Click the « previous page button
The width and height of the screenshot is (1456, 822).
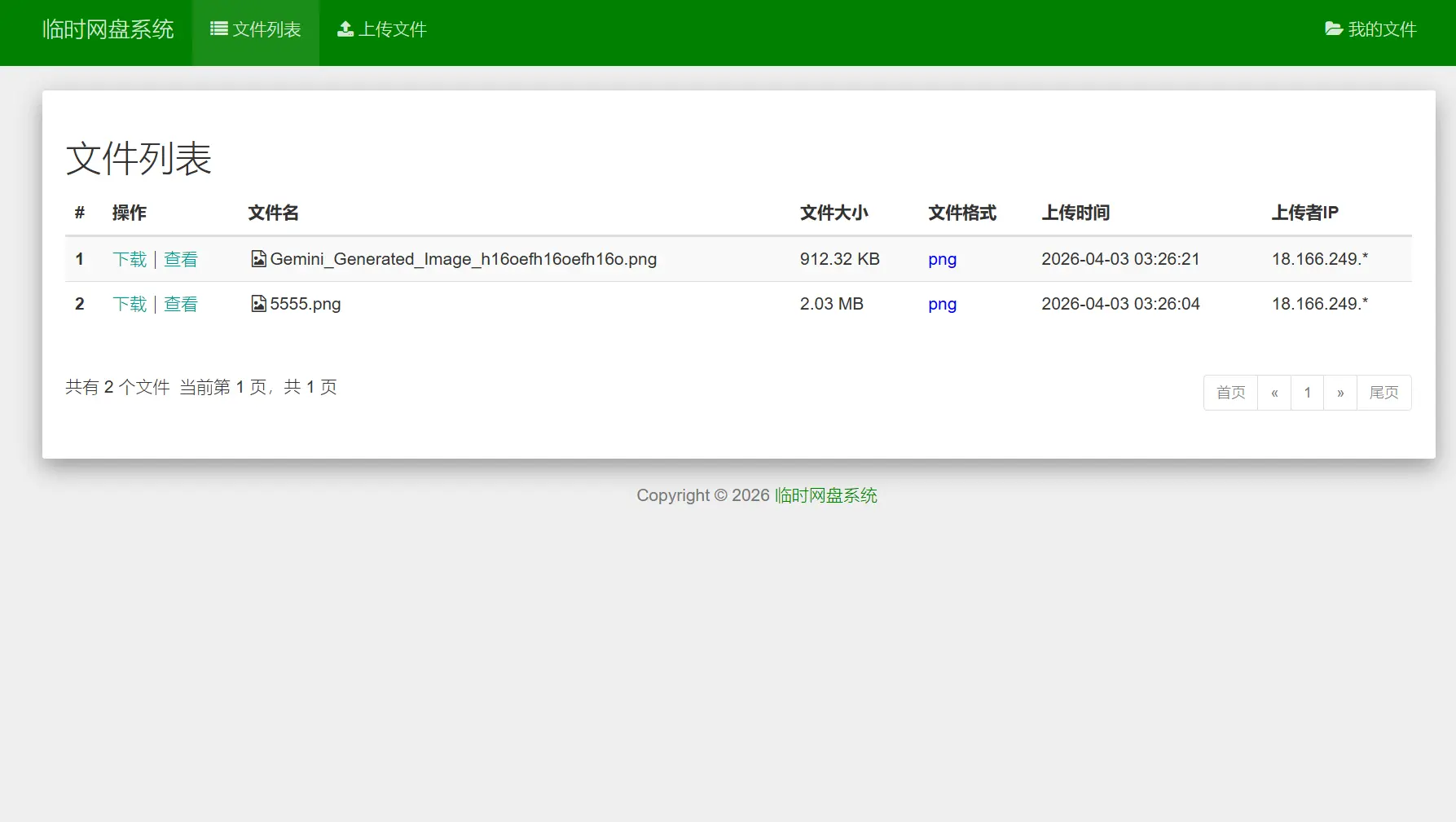coord(1274,392)
